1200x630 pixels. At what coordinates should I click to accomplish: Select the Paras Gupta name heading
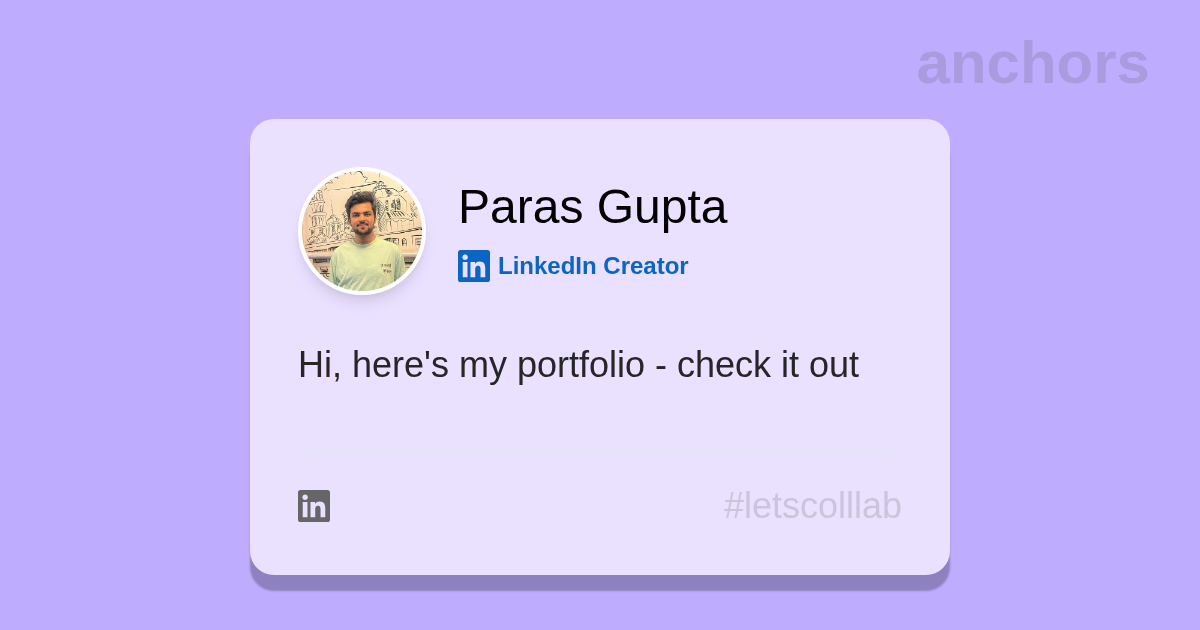tap(592, 207)
